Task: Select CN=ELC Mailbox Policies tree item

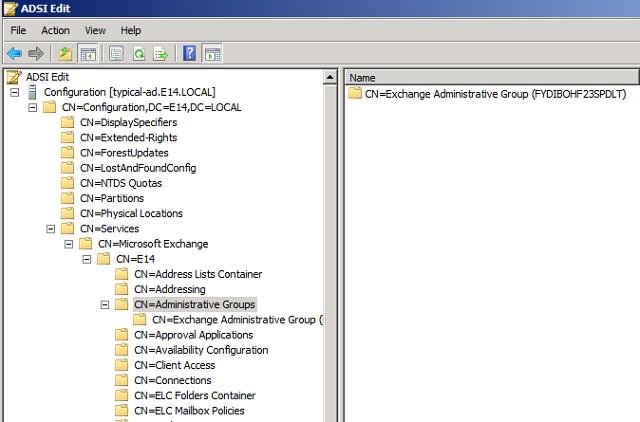Action: click(189, 410)
